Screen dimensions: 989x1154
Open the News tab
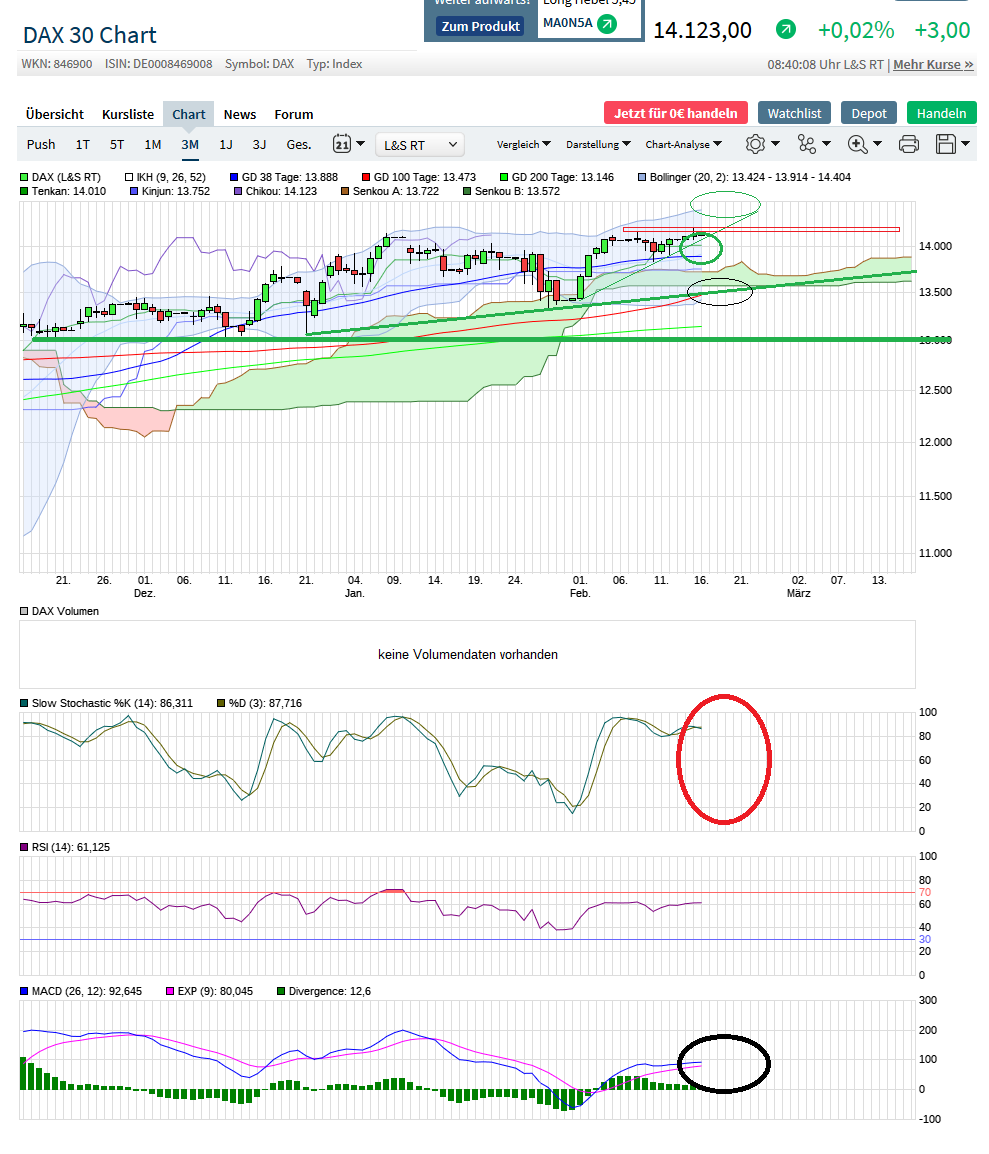click(x=240, y=114)
